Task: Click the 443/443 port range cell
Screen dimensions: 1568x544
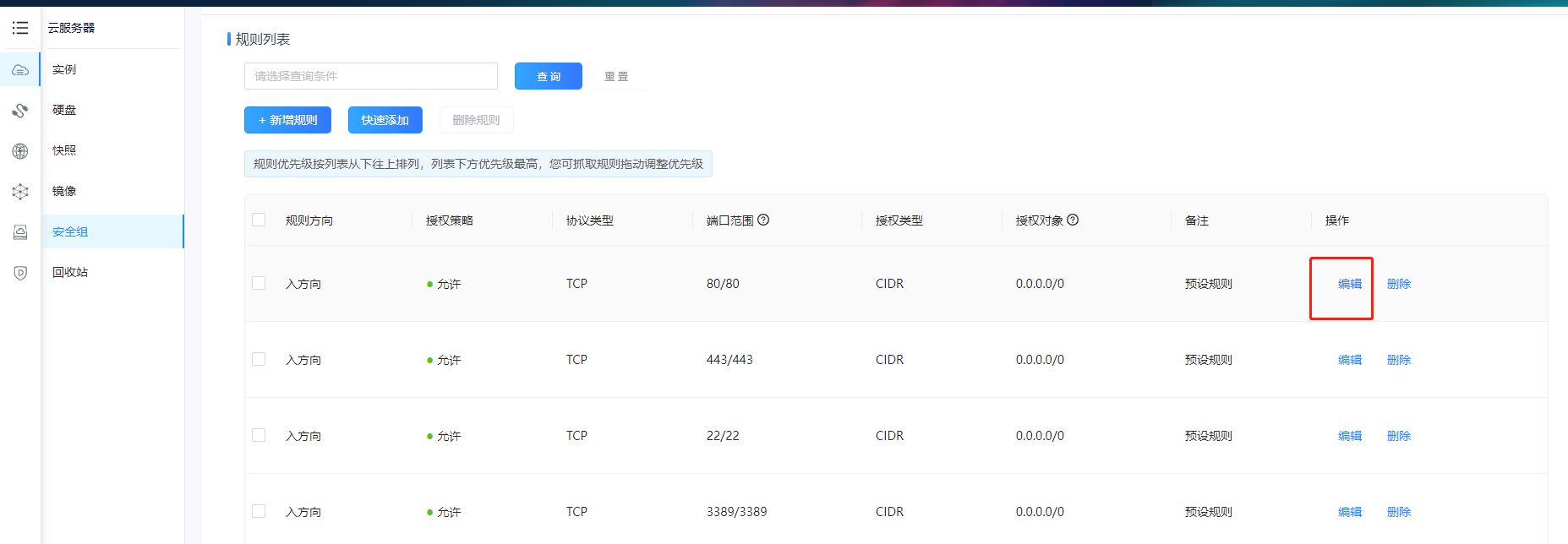Action: (729, 360)
